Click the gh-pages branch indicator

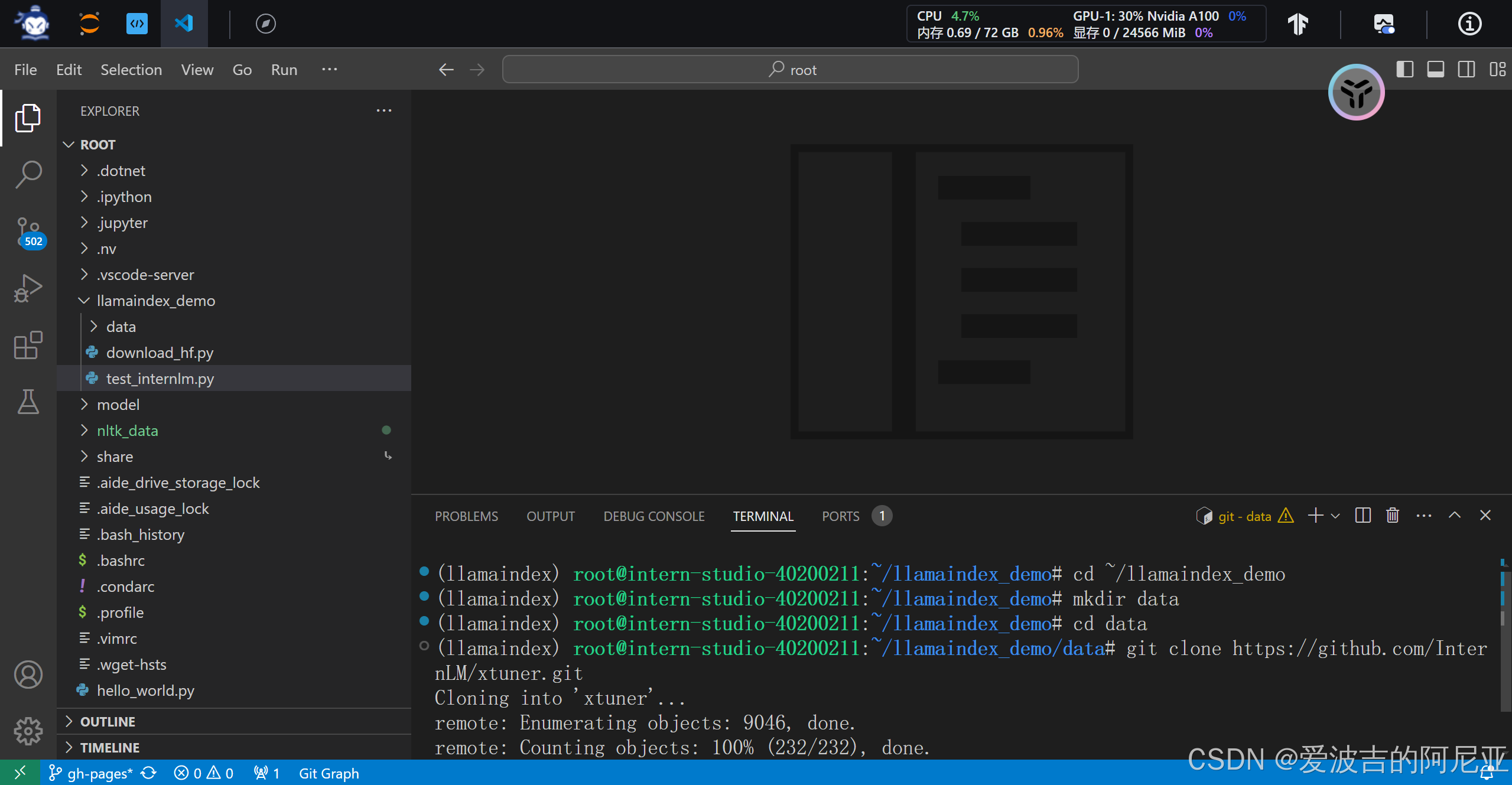pyautogui.click(x=92, y=773)
